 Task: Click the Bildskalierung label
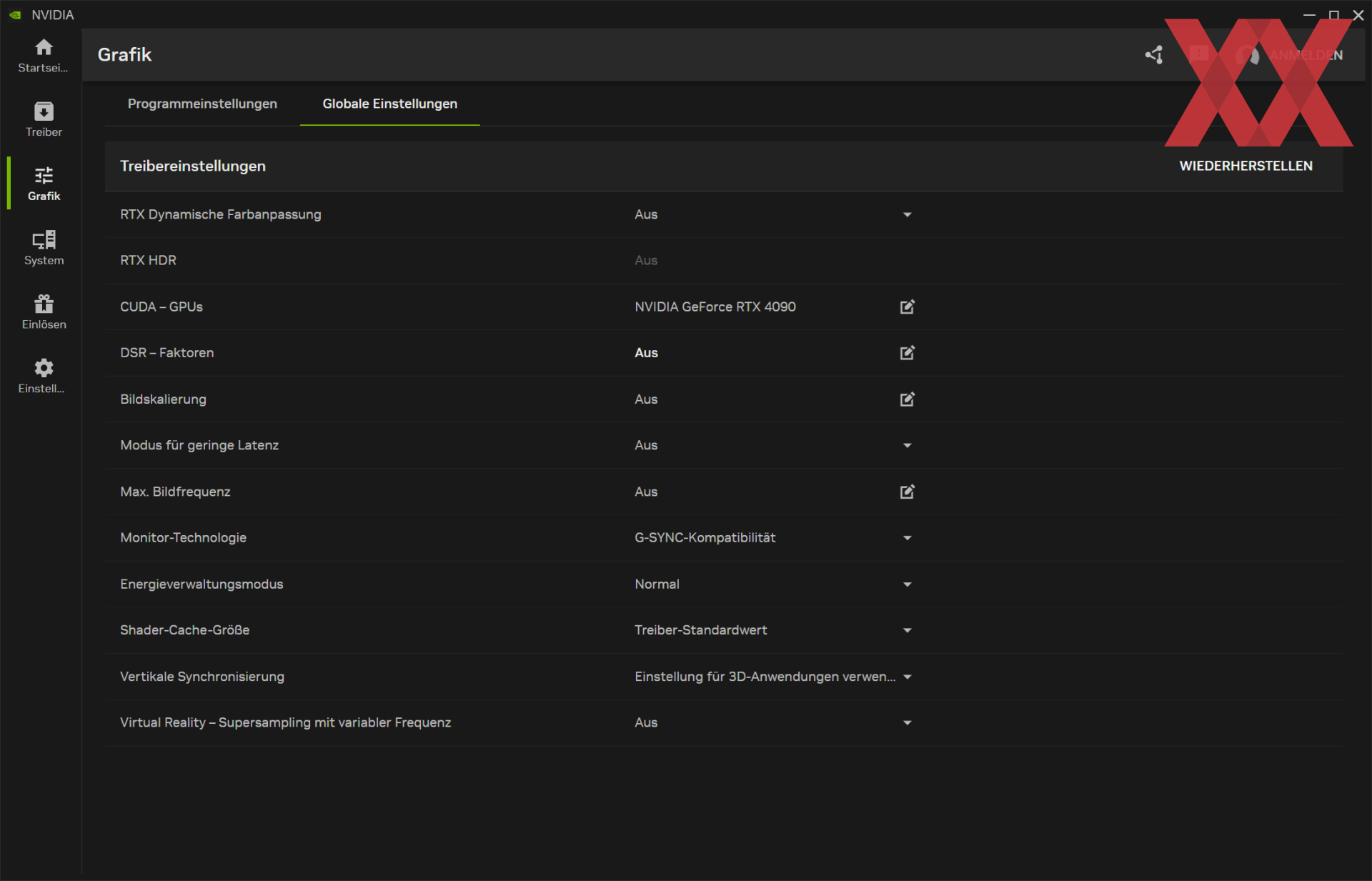point(163,399)
